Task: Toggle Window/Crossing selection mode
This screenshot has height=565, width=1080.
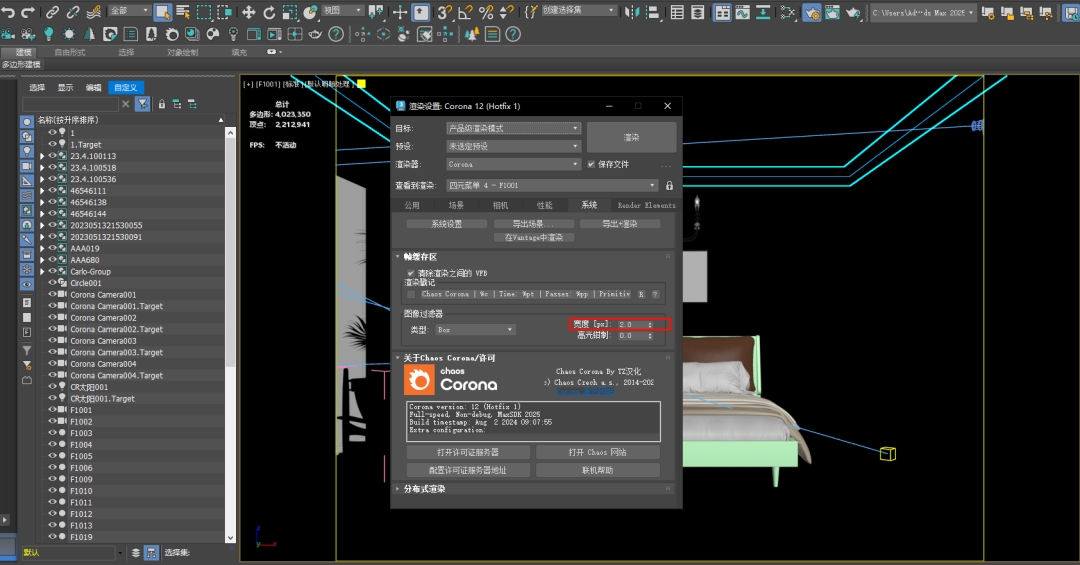Action: pos(225,12)
